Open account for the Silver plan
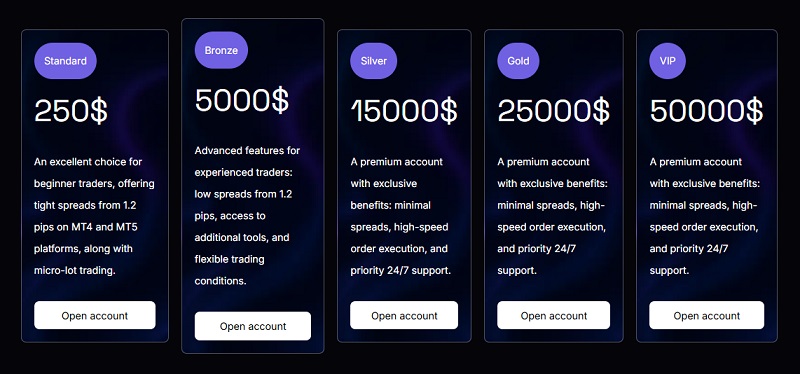The height and width of the screenshot is (374, 800). click(x=404, y=315)
